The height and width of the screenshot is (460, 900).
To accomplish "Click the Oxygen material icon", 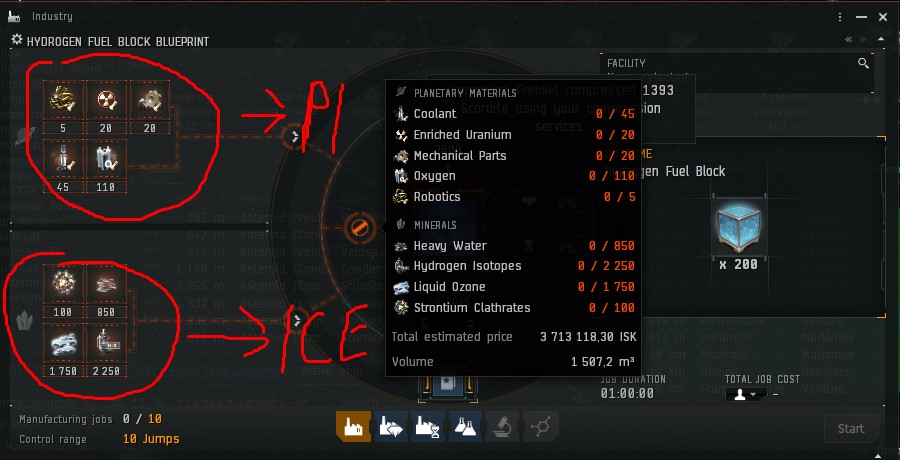I will (x=106, y=159).
